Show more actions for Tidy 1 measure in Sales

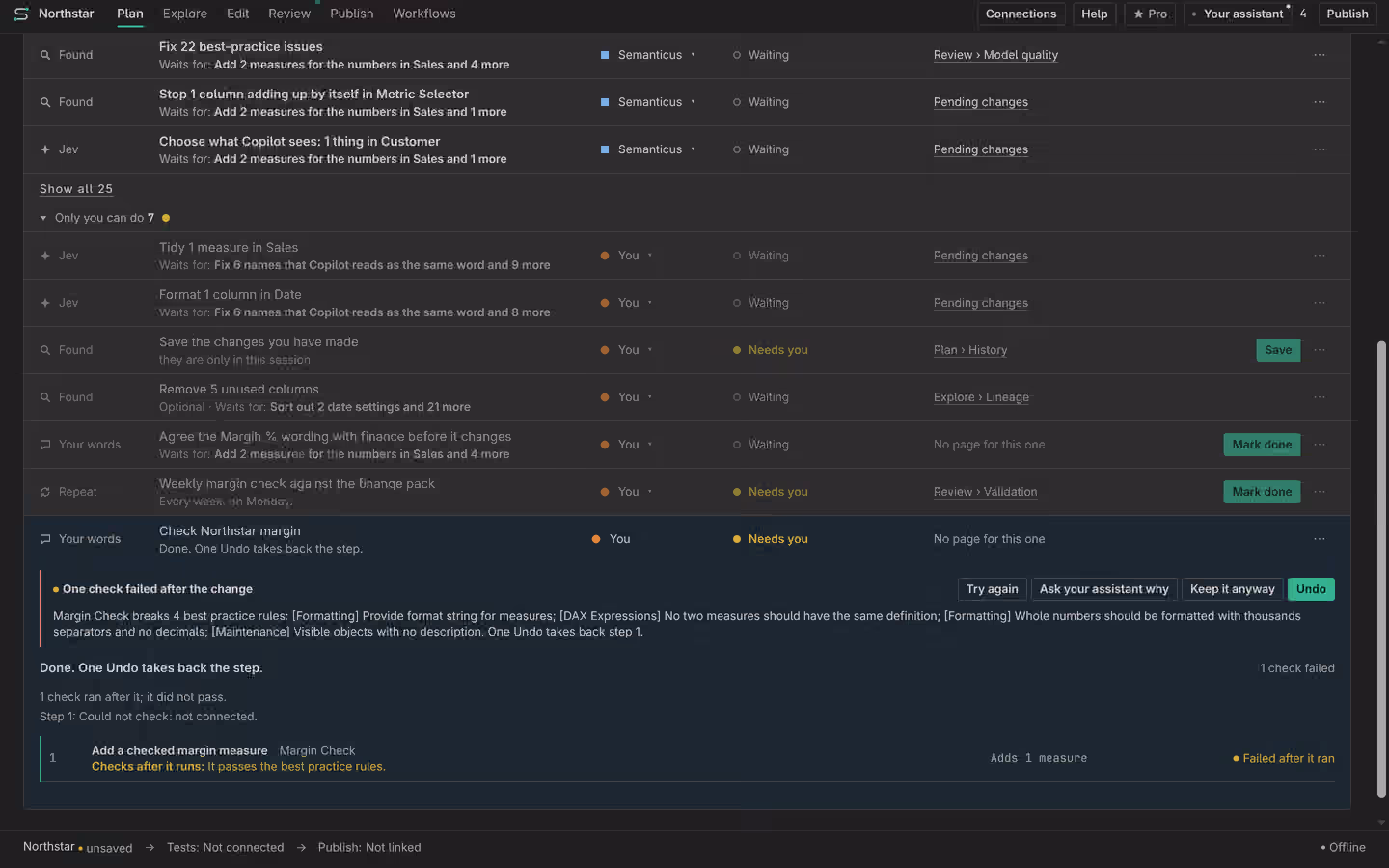[1320, 256]
